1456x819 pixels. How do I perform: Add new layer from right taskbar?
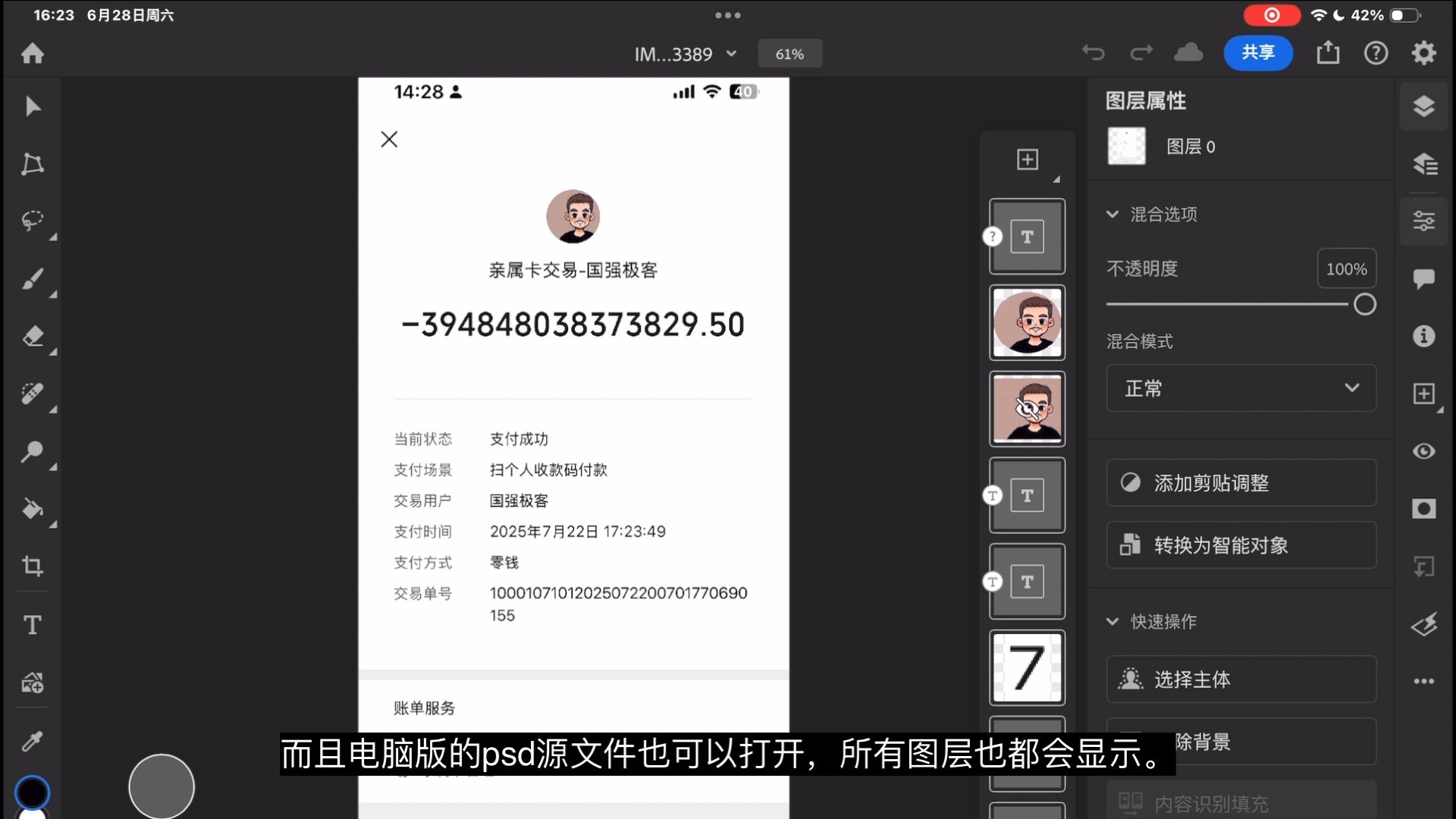1424,394
